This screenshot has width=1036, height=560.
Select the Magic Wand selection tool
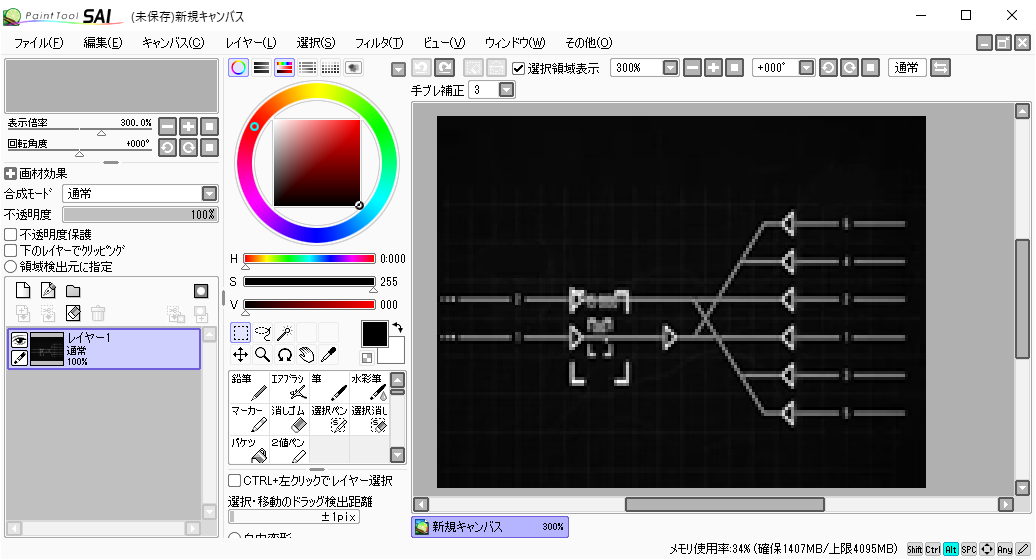point(285,332)
